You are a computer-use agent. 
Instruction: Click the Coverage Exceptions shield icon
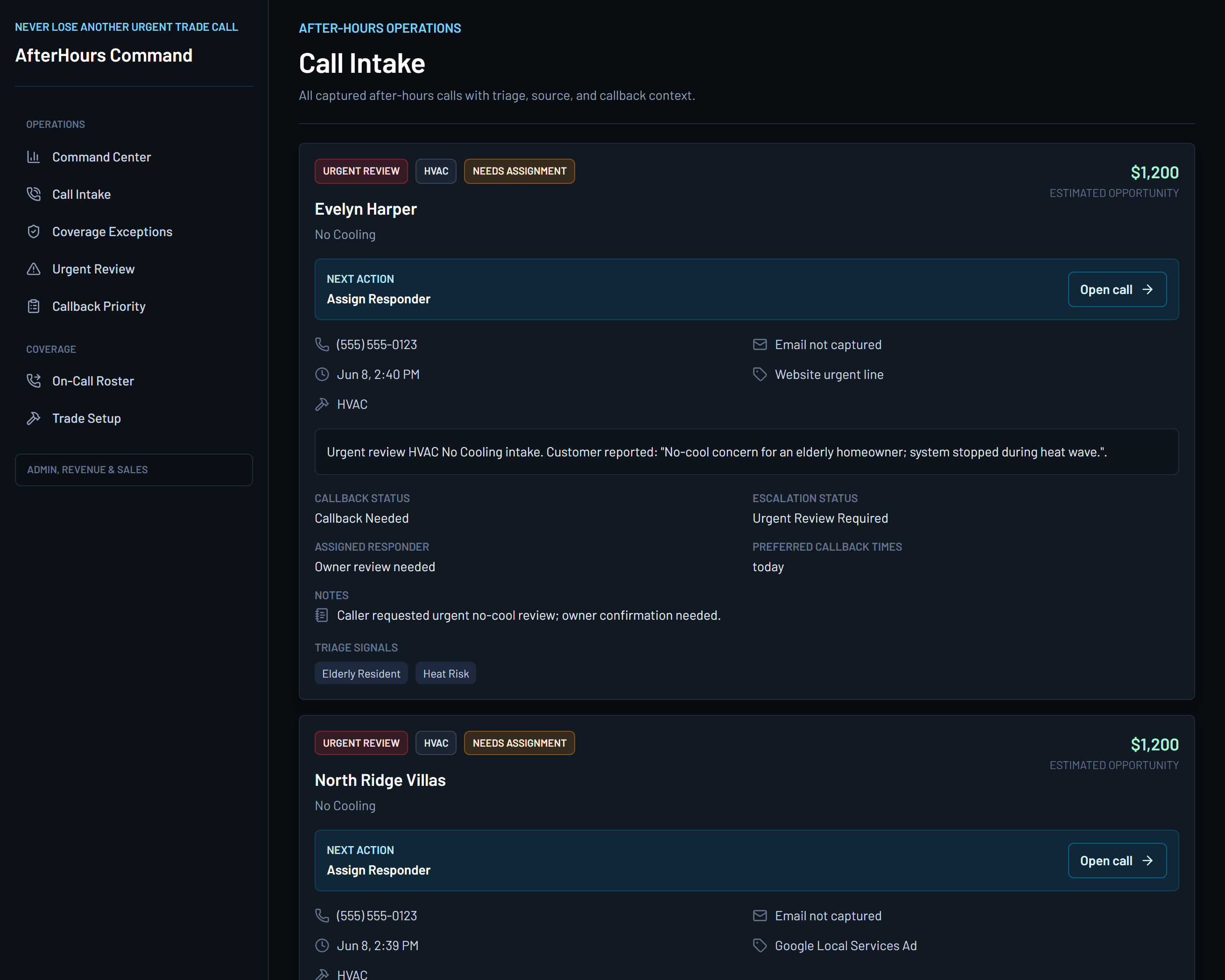(34, 232)
